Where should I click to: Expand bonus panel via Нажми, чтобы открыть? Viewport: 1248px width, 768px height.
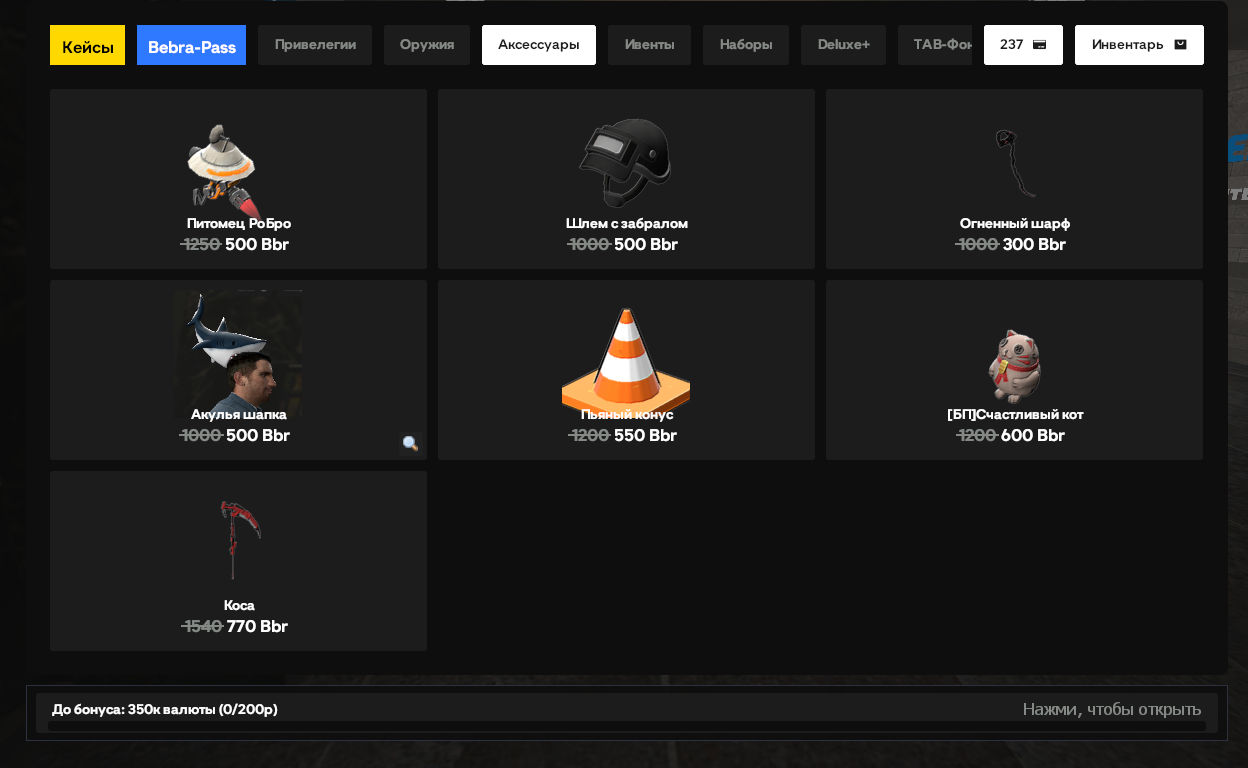[1111, 709]
